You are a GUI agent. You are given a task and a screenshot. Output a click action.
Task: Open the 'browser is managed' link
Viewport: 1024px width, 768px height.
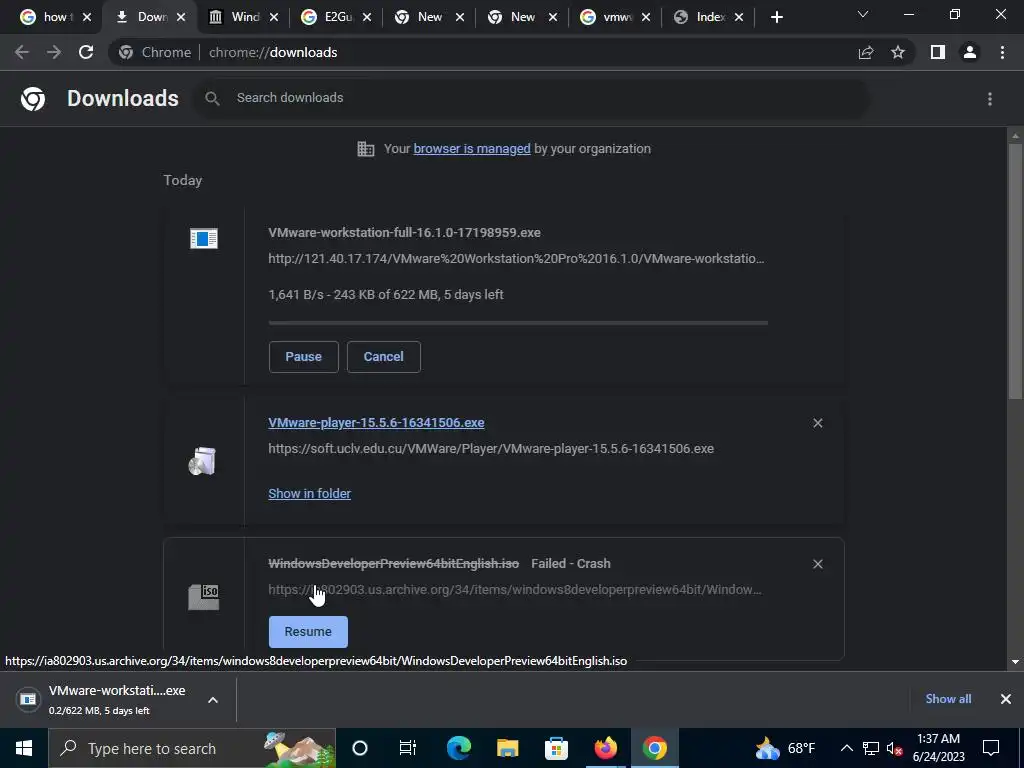pos(472,149)
